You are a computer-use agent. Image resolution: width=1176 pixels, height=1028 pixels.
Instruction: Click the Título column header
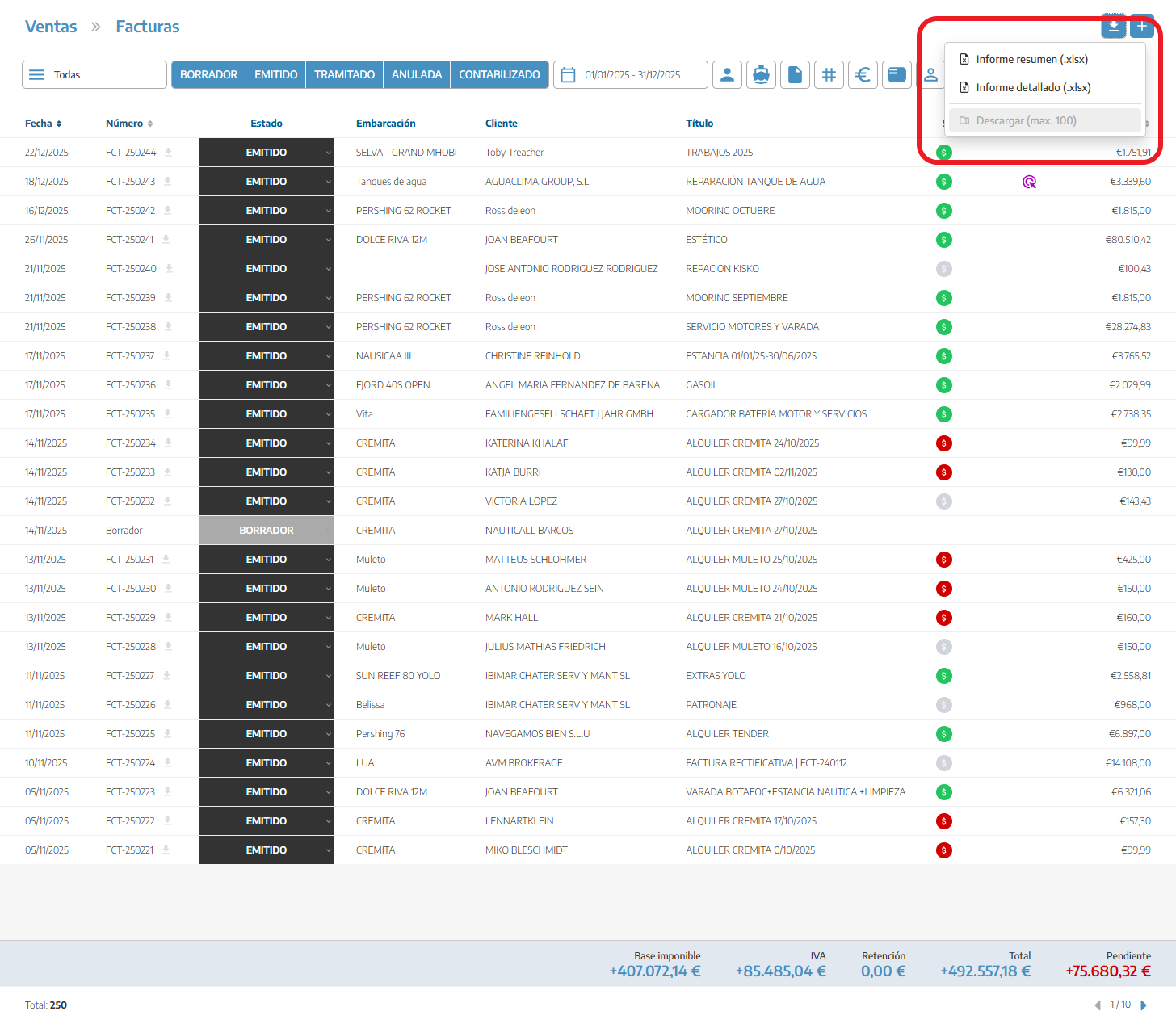[x=699, y=124]
